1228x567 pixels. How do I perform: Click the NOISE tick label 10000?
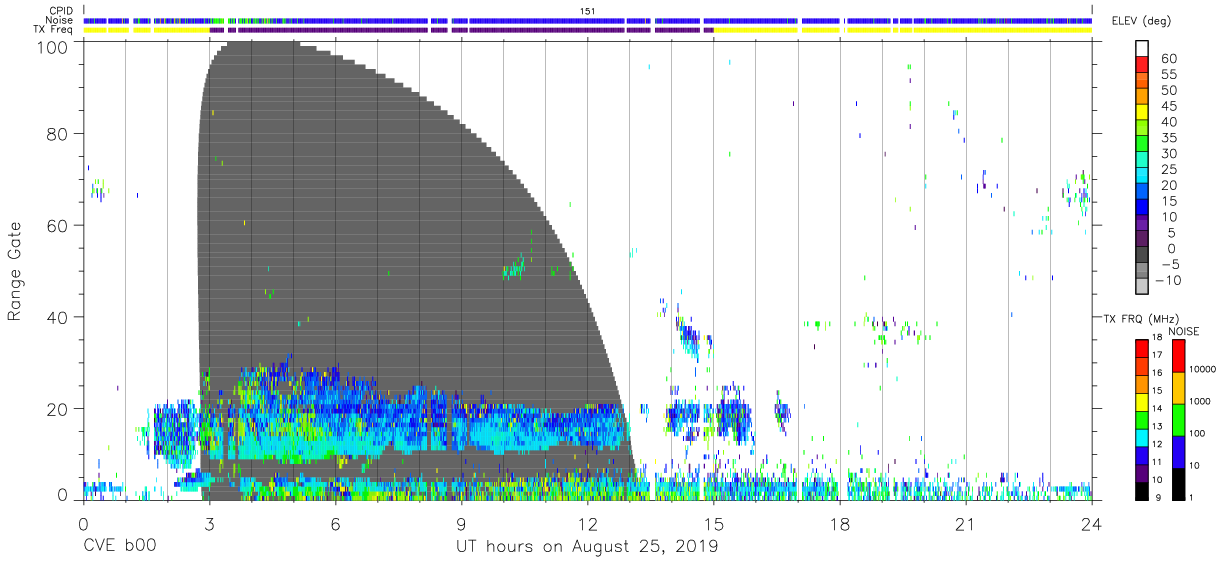(1203, 371)
